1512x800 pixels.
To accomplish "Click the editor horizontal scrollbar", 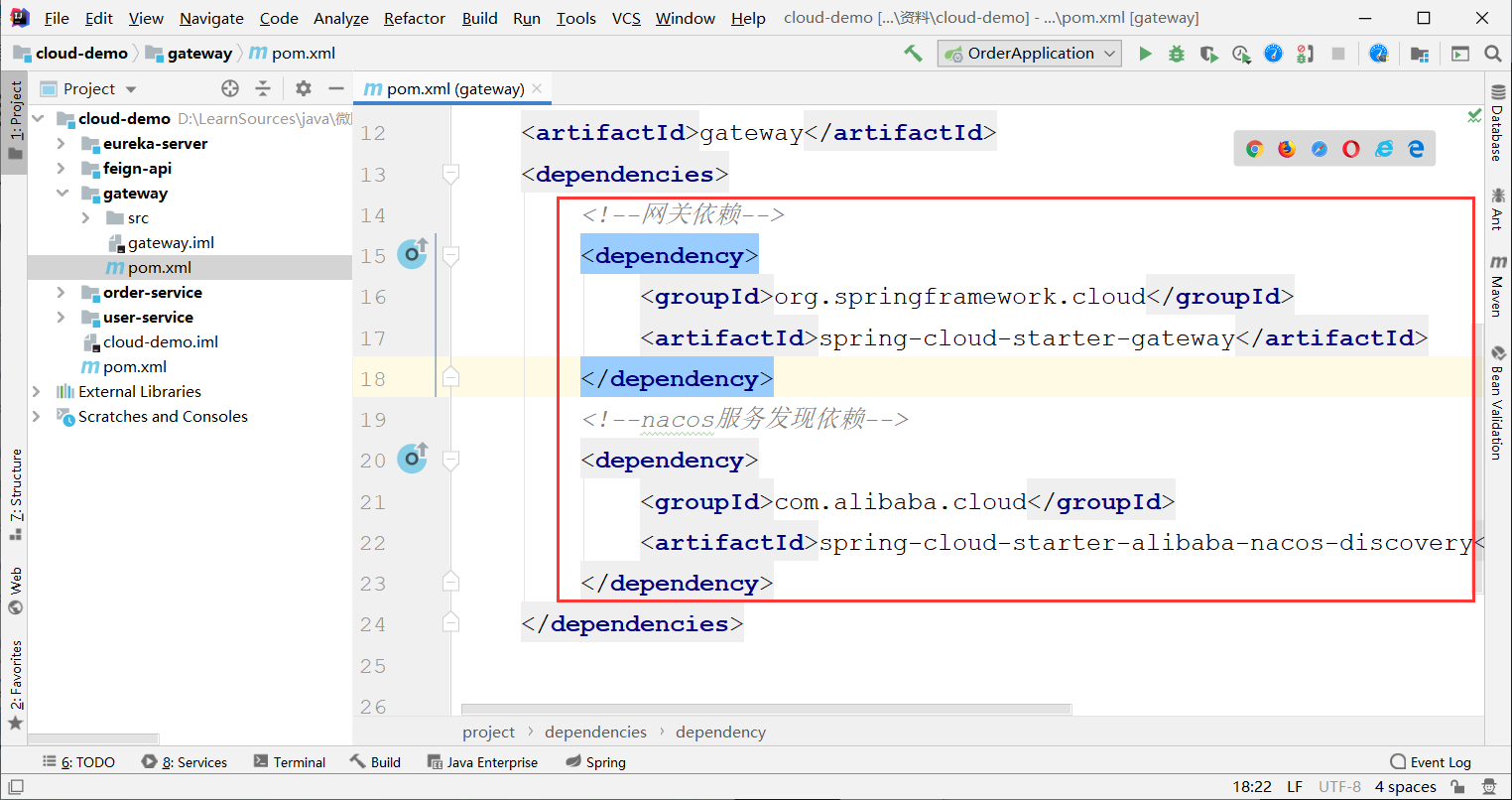I will click(766, 710).
